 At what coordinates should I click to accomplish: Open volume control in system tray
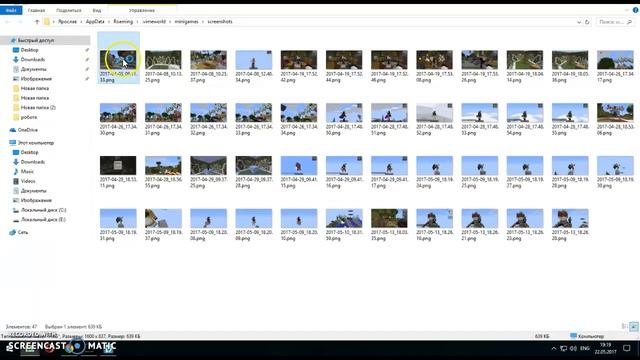tap(573, 348)
